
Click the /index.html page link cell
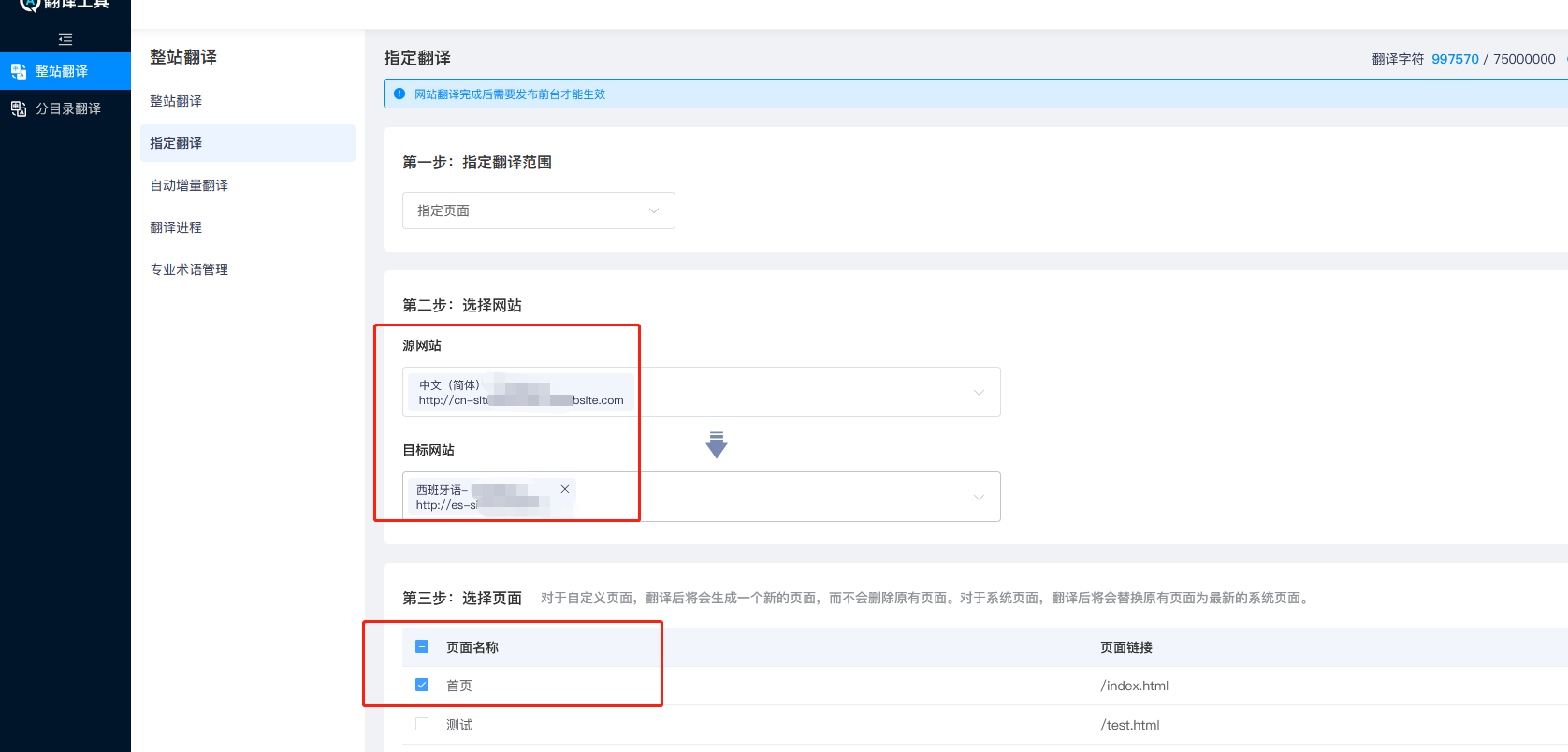(1135, 686)
